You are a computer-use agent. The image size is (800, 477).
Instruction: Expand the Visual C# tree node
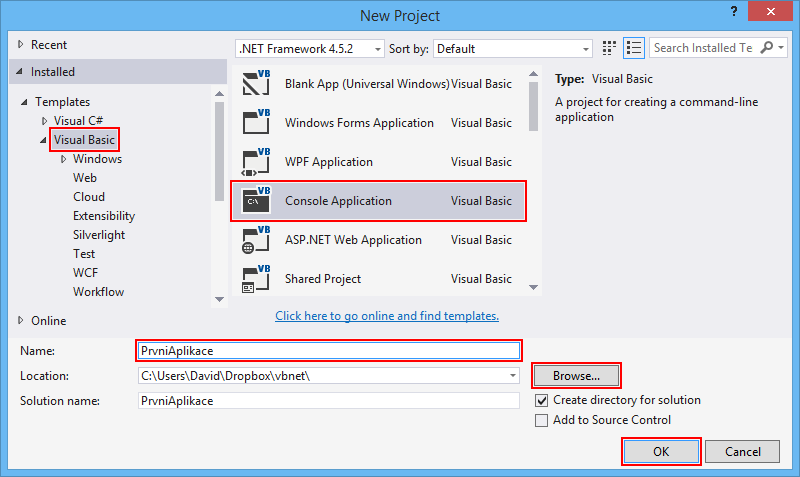(44, 121)
